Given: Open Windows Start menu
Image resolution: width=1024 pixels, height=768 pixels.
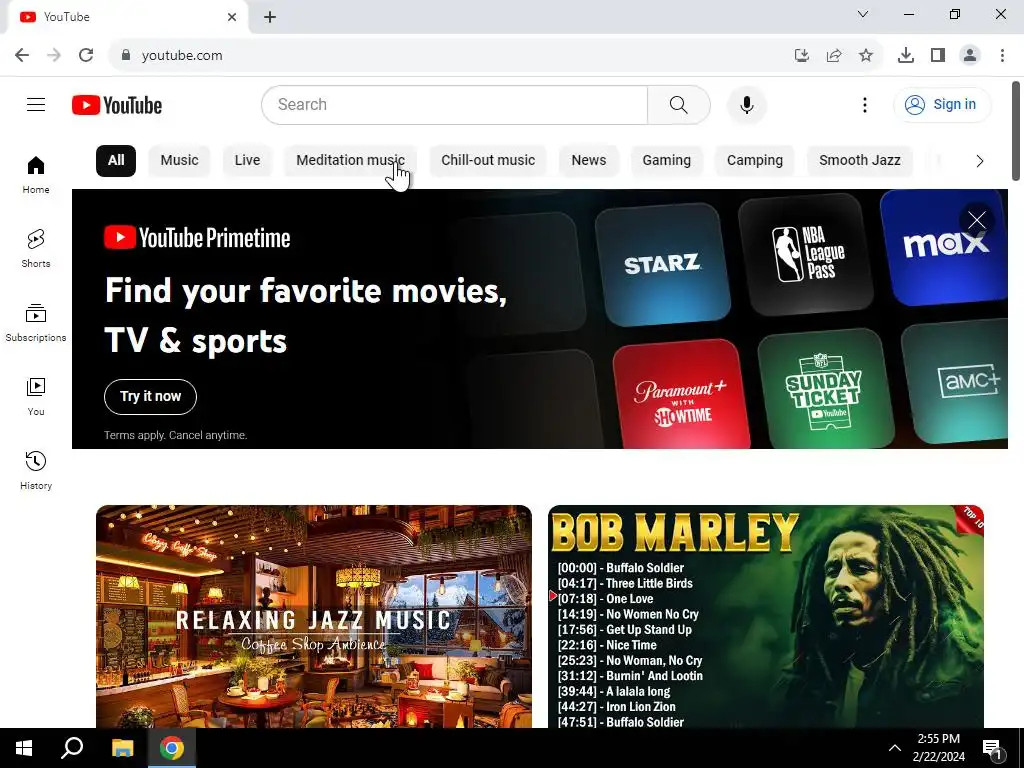Looking at the screenshot, I should coord(24,748).
